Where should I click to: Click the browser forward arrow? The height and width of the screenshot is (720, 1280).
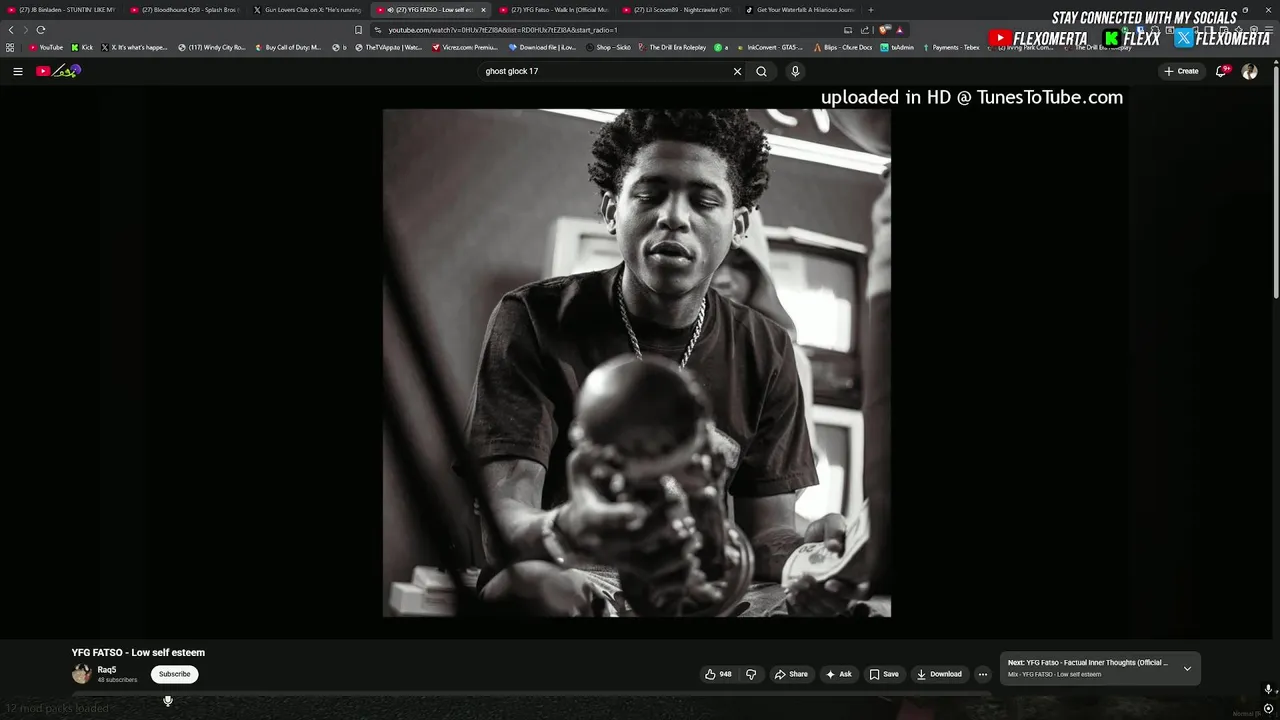click(x=25, y=30)
